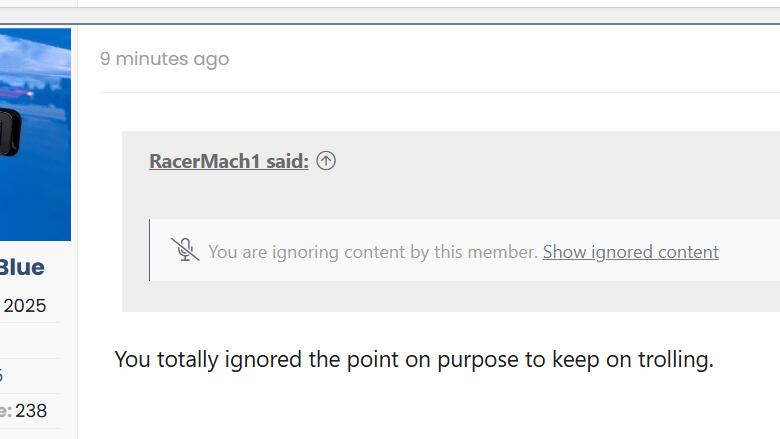Click the 'You are ignoring content' notice text
This screenshot has height=439, width=780.
tap(373, 252)
